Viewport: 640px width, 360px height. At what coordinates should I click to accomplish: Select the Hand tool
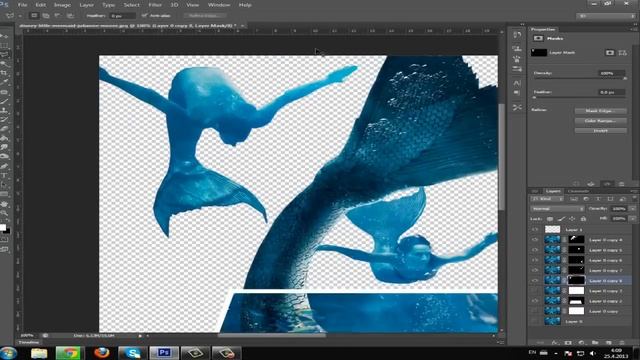click(4, 204)
